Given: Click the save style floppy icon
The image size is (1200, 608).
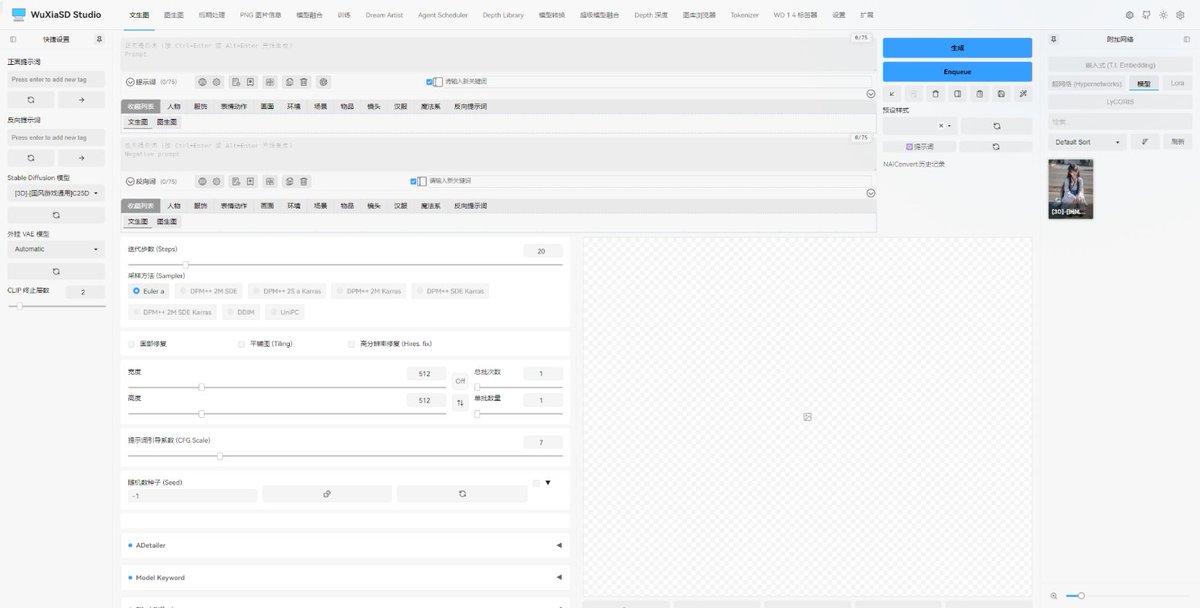Looking at the screenshot, I should coord(1001,93).
